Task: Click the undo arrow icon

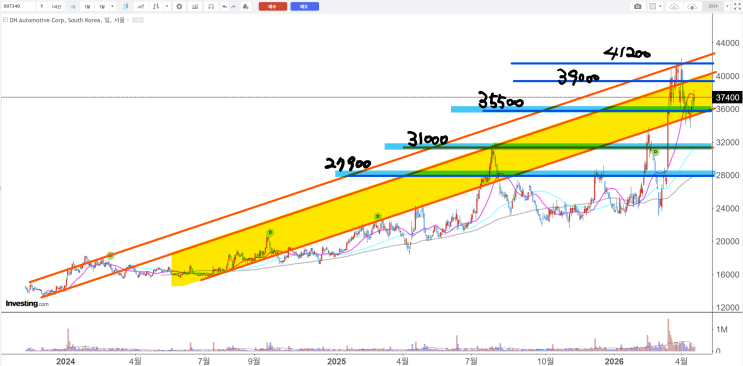Action: coord(224,6)
